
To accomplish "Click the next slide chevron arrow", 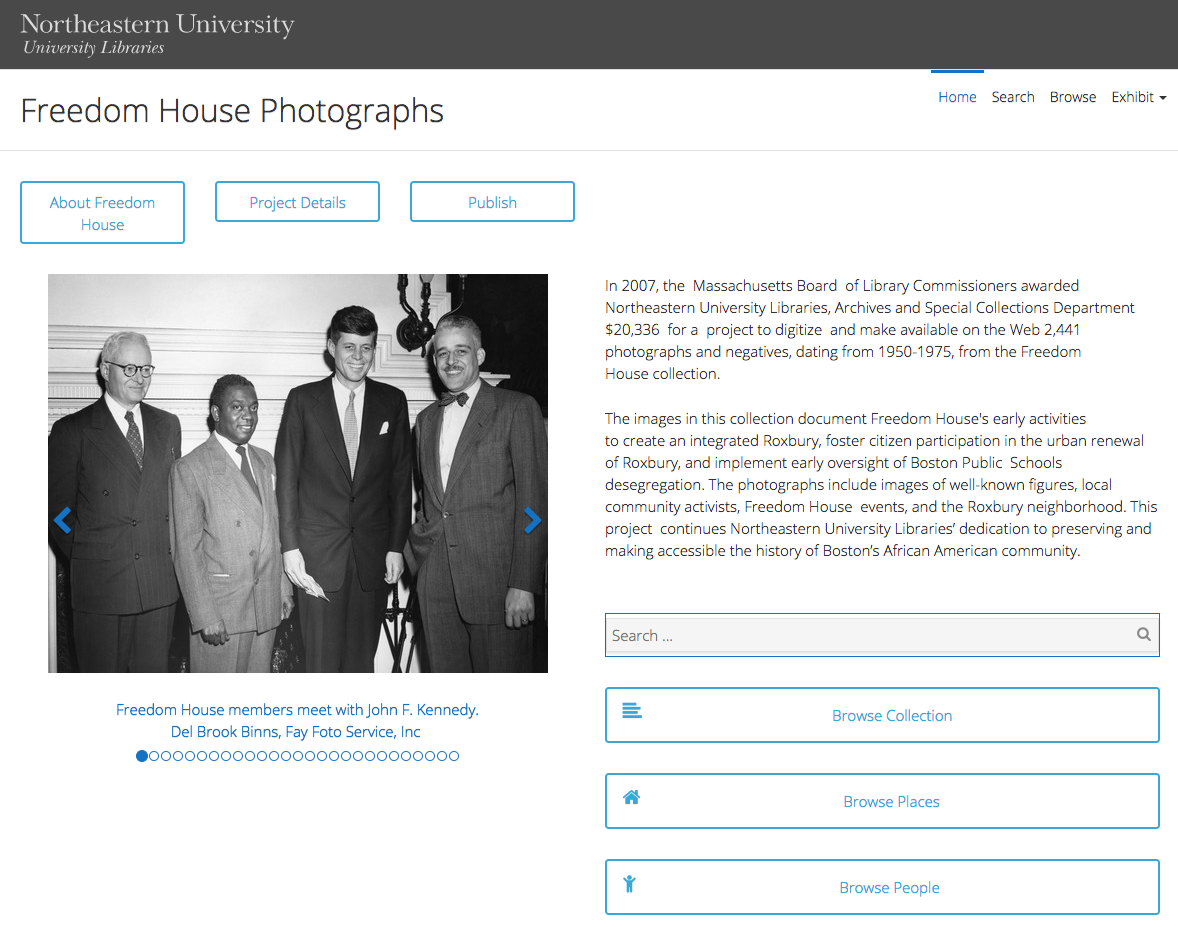I will coord(533,520).
